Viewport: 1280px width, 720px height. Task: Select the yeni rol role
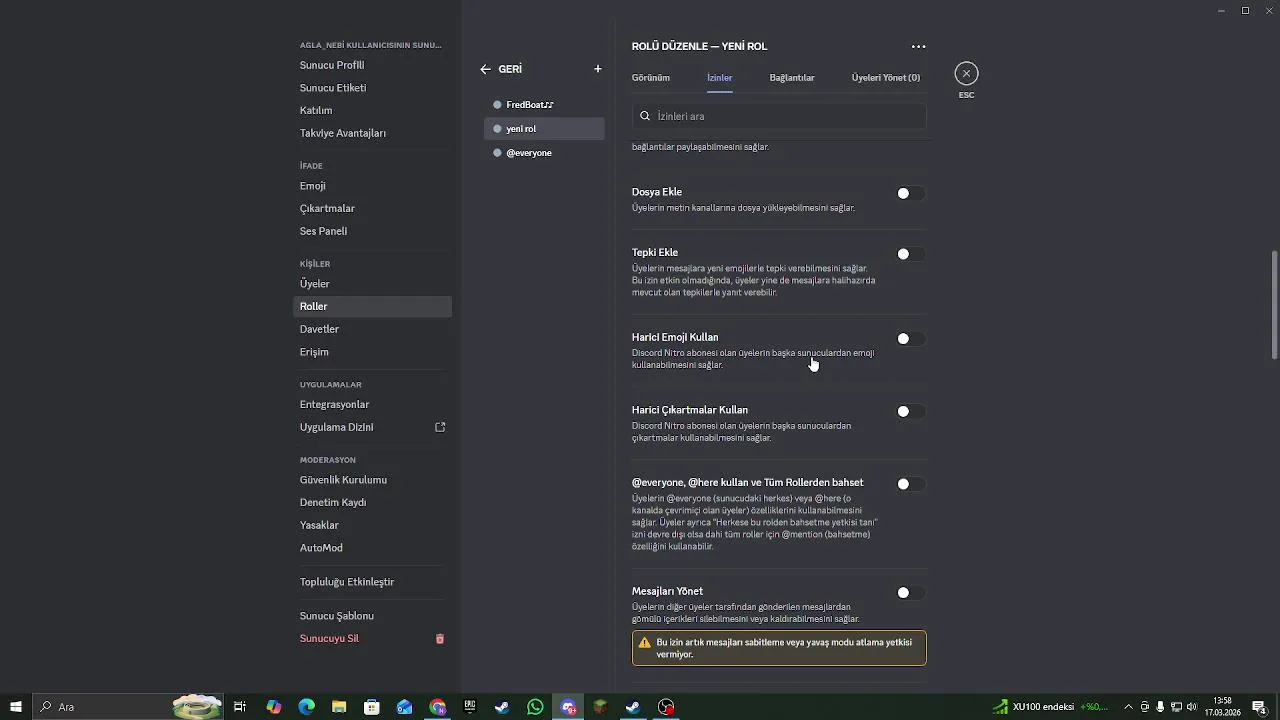pyautogui.click(x=544, y=129)
